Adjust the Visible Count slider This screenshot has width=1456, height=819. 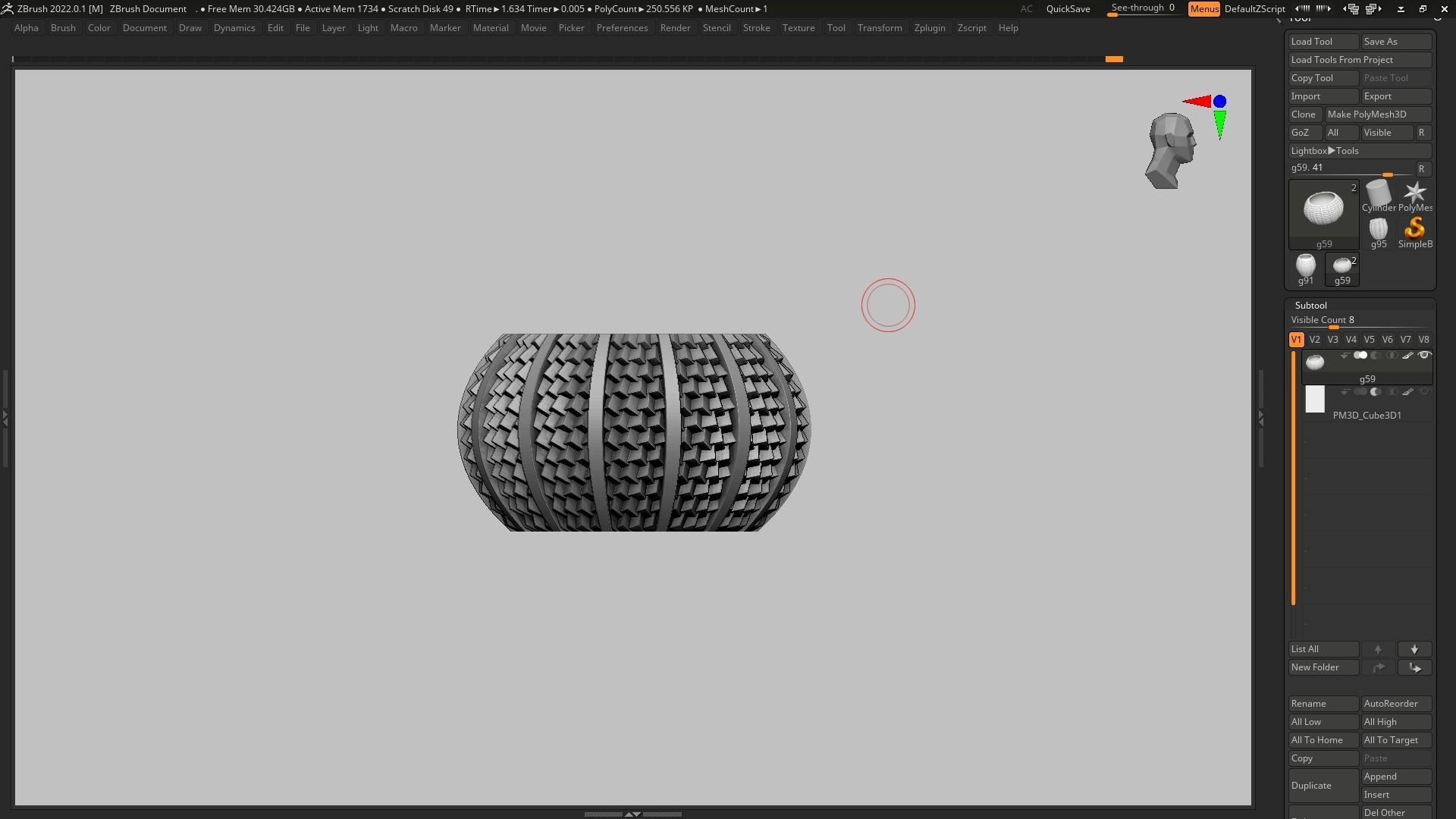[1335, 327]
